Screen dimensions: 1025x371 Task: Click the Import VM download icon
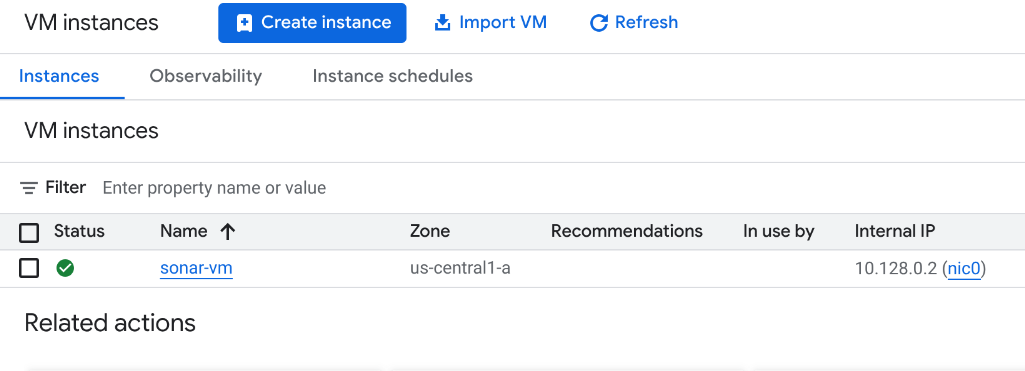(443, 23)
